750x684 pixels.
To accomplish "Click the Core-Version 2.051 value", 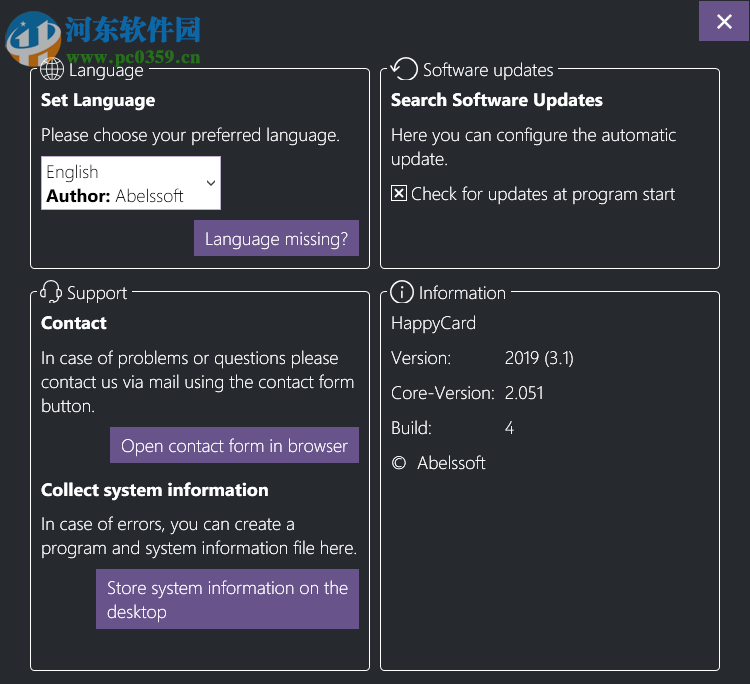I will tap(524, 393).
